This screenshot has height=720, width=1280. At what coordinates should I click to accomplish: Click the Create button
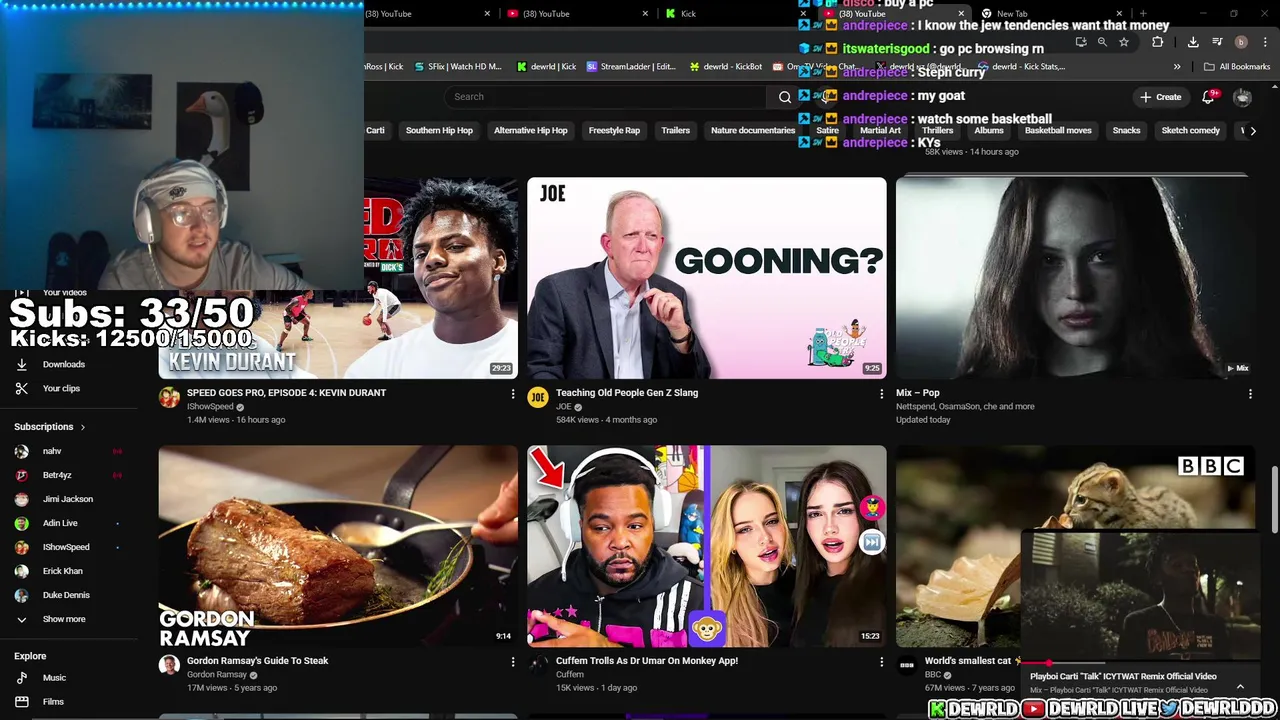(1160, 97)
